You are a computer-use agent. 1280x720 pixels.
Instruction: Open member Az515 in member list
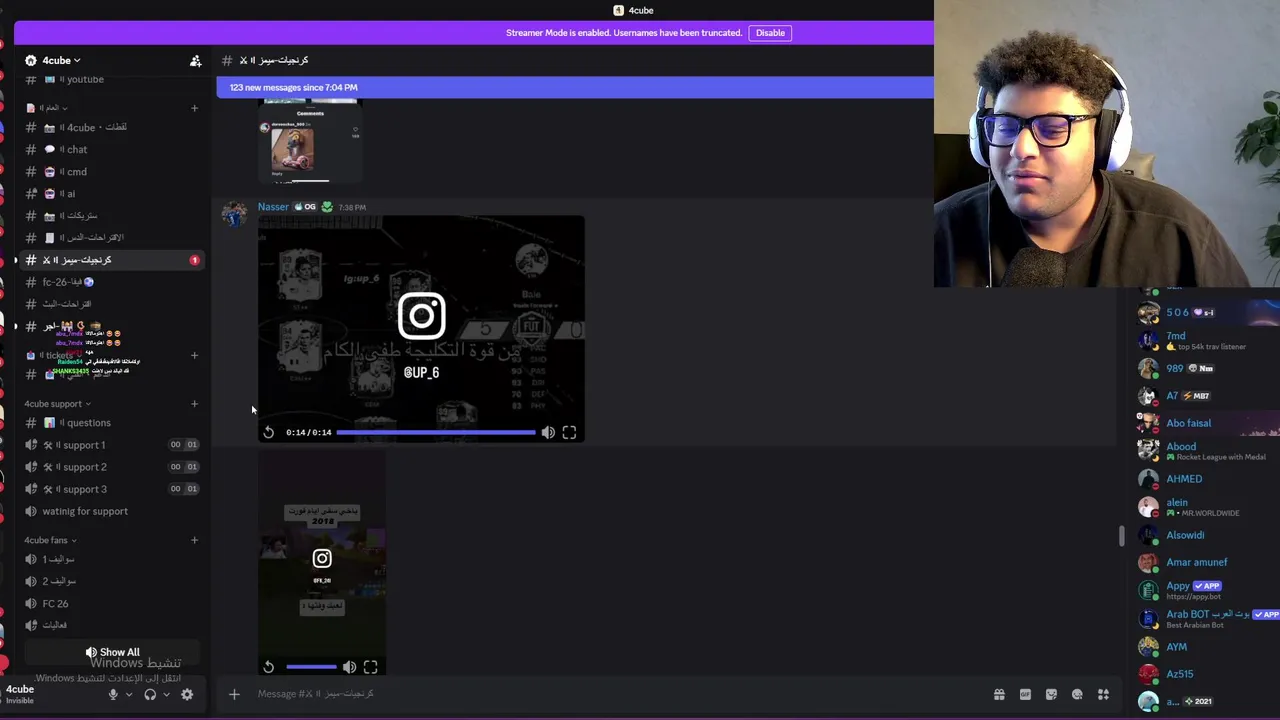(1205, 674)
